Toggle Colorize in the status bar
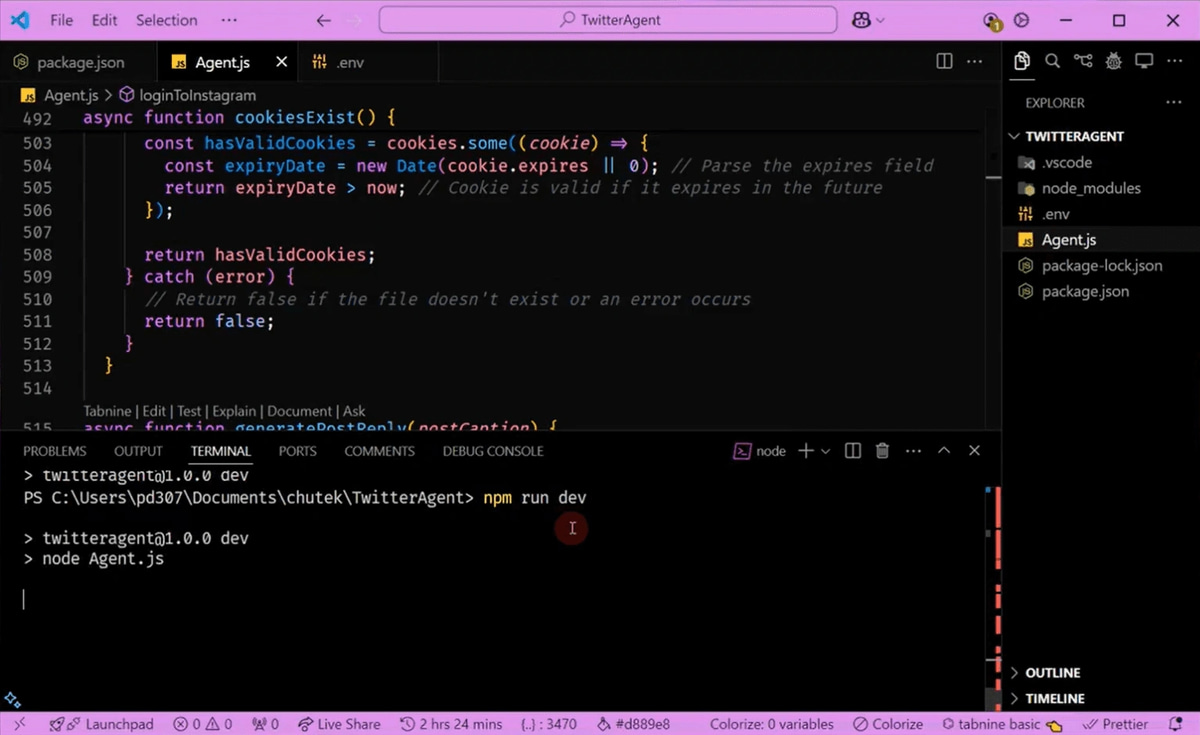The width and height of the screenshot is (1200, 735). pos(888,724)
